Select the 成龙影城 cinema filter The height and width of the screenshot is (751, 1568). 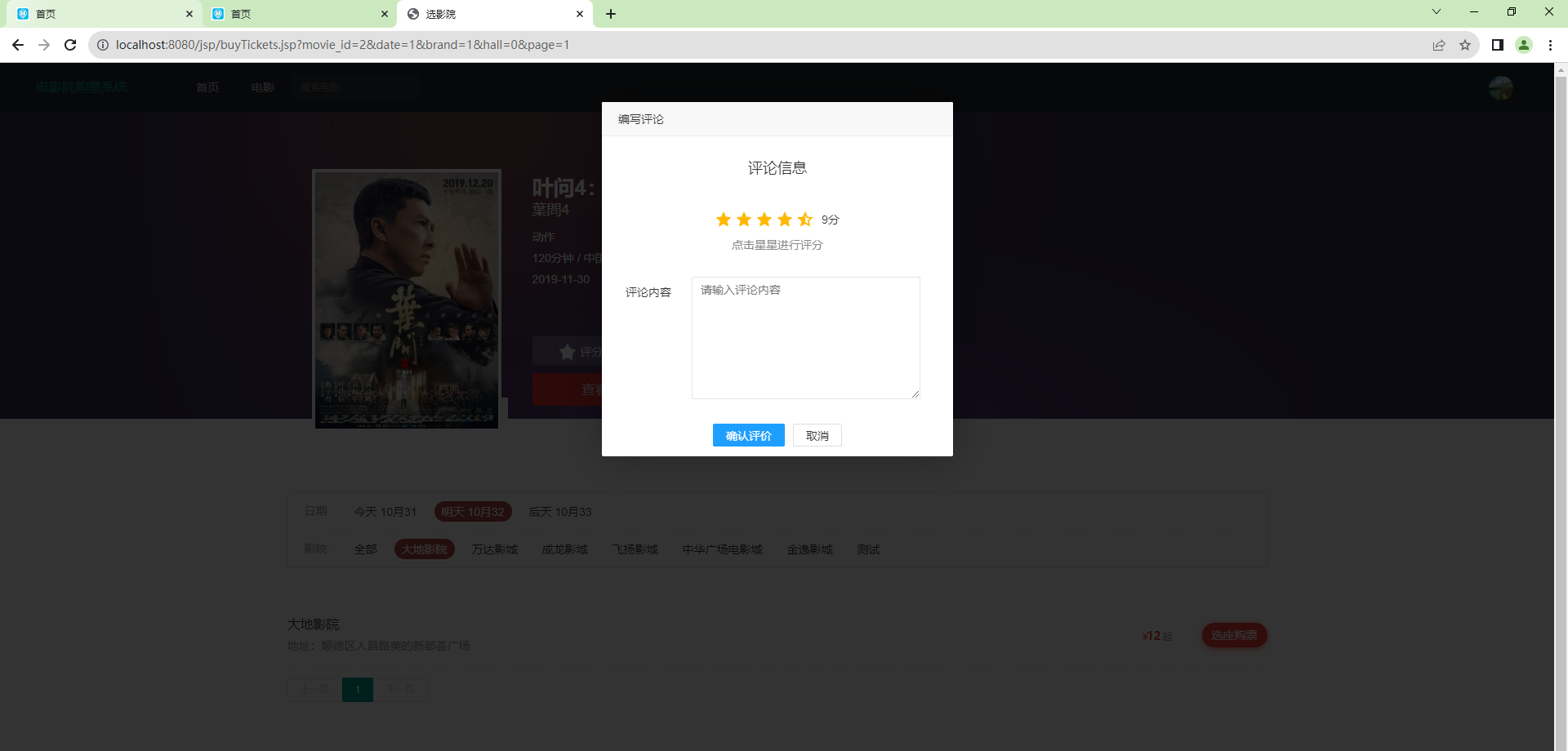pyautogui.click(x=565, y=549)
